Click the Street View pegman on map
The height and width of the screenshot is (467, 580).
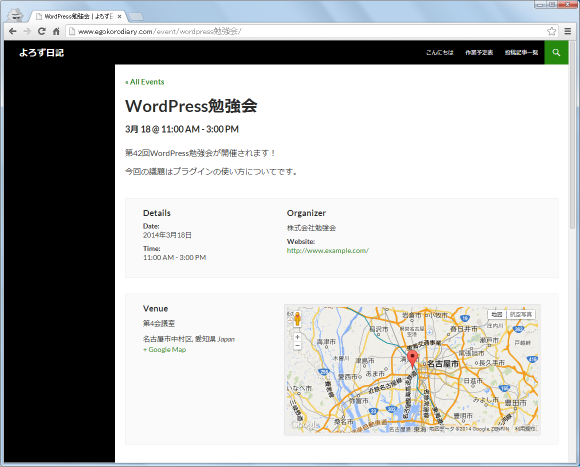297,319
